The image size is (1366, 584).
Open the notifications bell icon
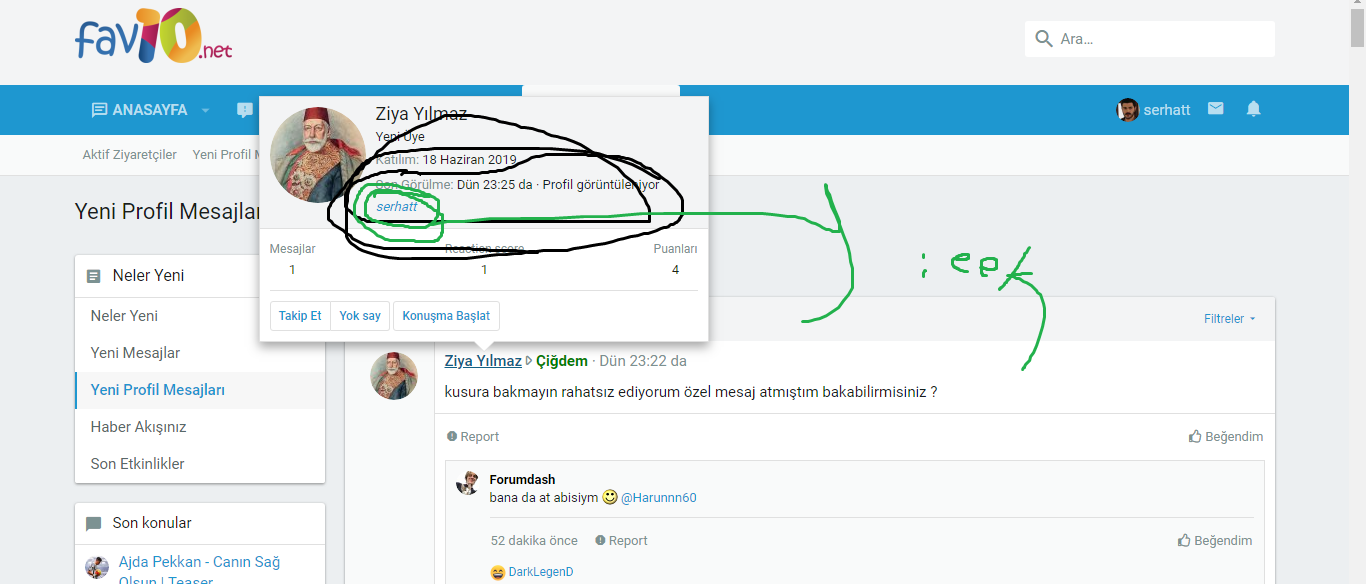(x=1253, y=109)
